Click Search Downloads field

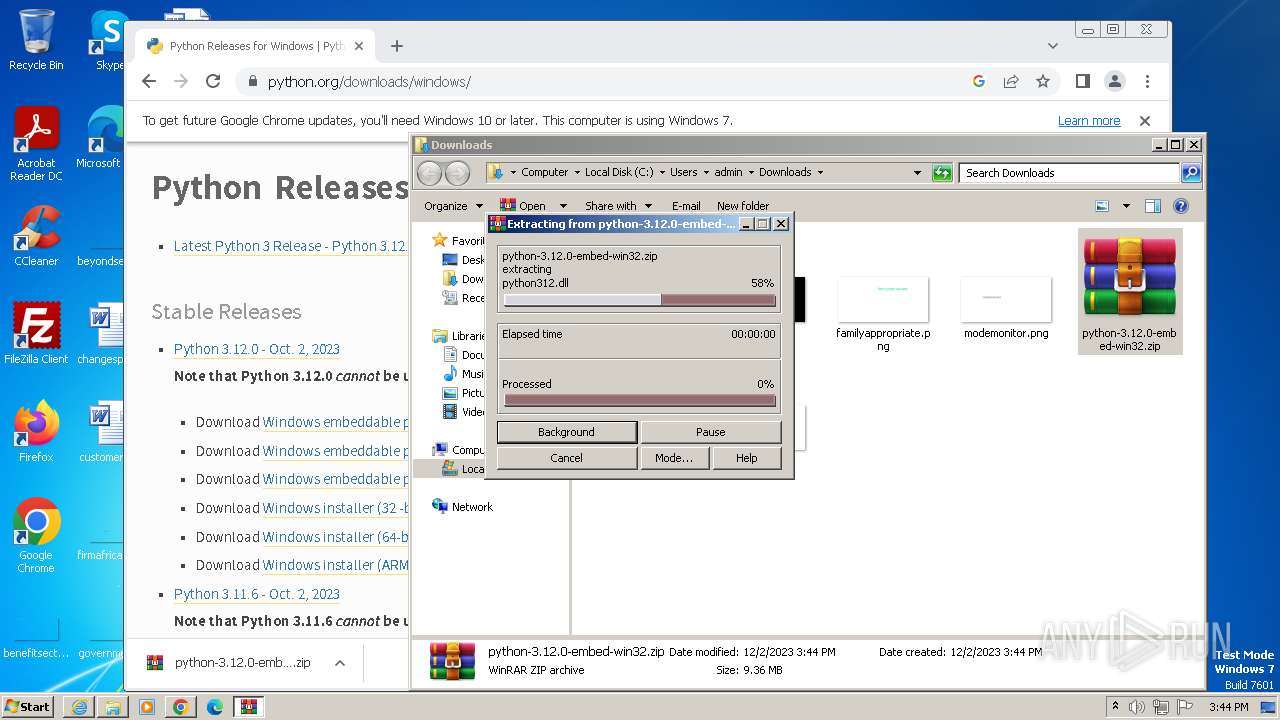[1069, 173]
